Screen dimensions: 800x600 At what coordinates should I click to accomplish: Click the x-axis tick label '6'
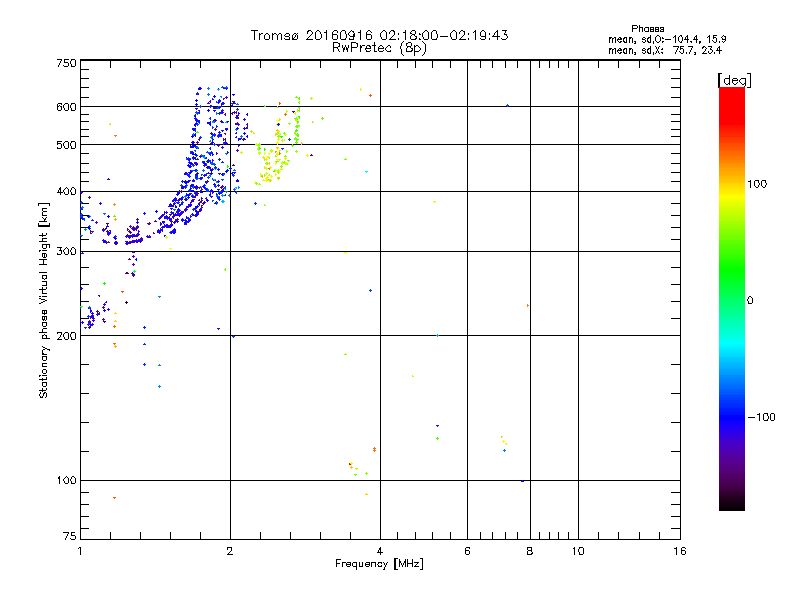point(467,551)
